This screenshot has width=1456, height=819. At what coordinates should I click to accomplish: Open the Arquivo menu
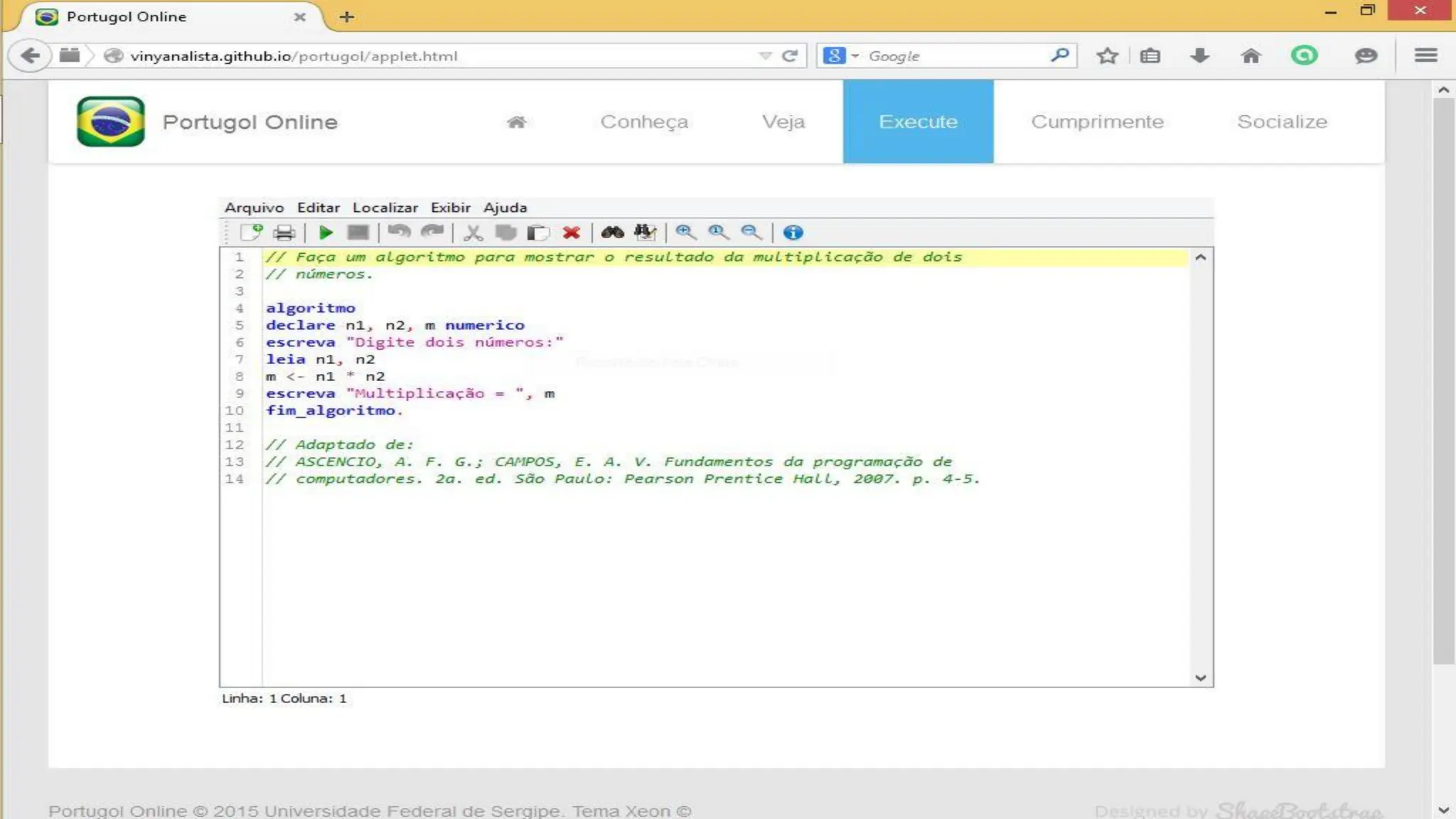(x=254, y=208)
